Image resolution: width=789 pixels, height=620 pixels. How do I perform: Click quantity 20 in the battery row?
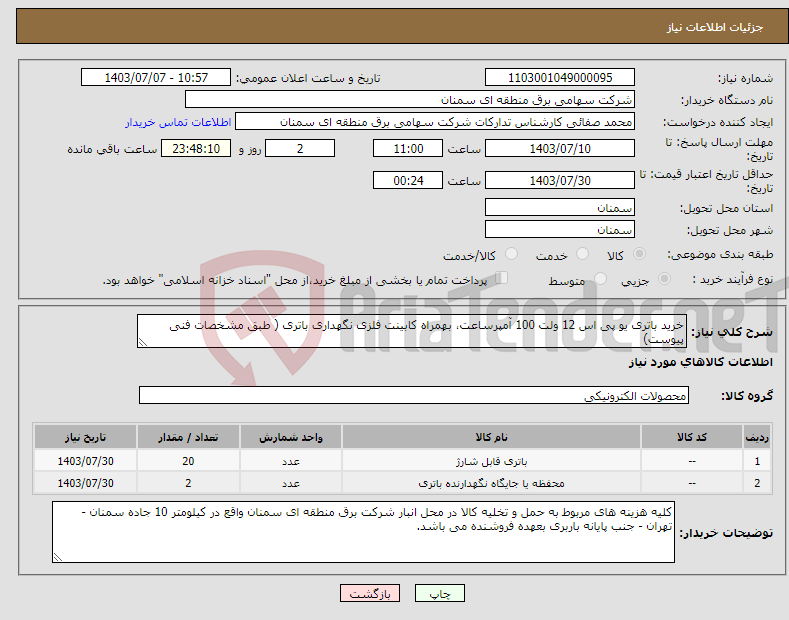[x=188, y=461]
